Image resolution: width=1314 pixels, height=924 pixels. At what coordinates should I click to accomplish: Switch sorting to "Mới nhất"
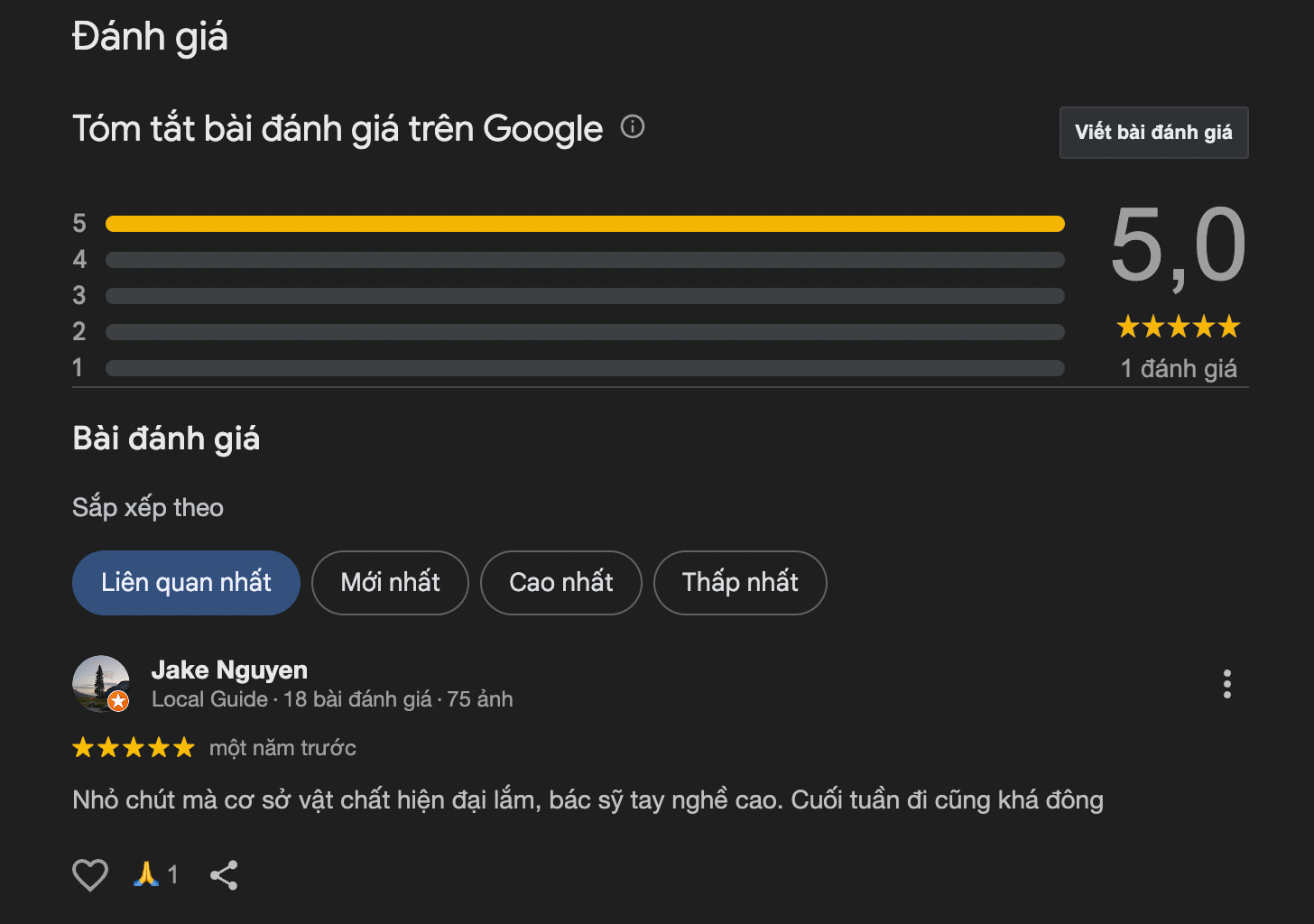pos(390,583)
